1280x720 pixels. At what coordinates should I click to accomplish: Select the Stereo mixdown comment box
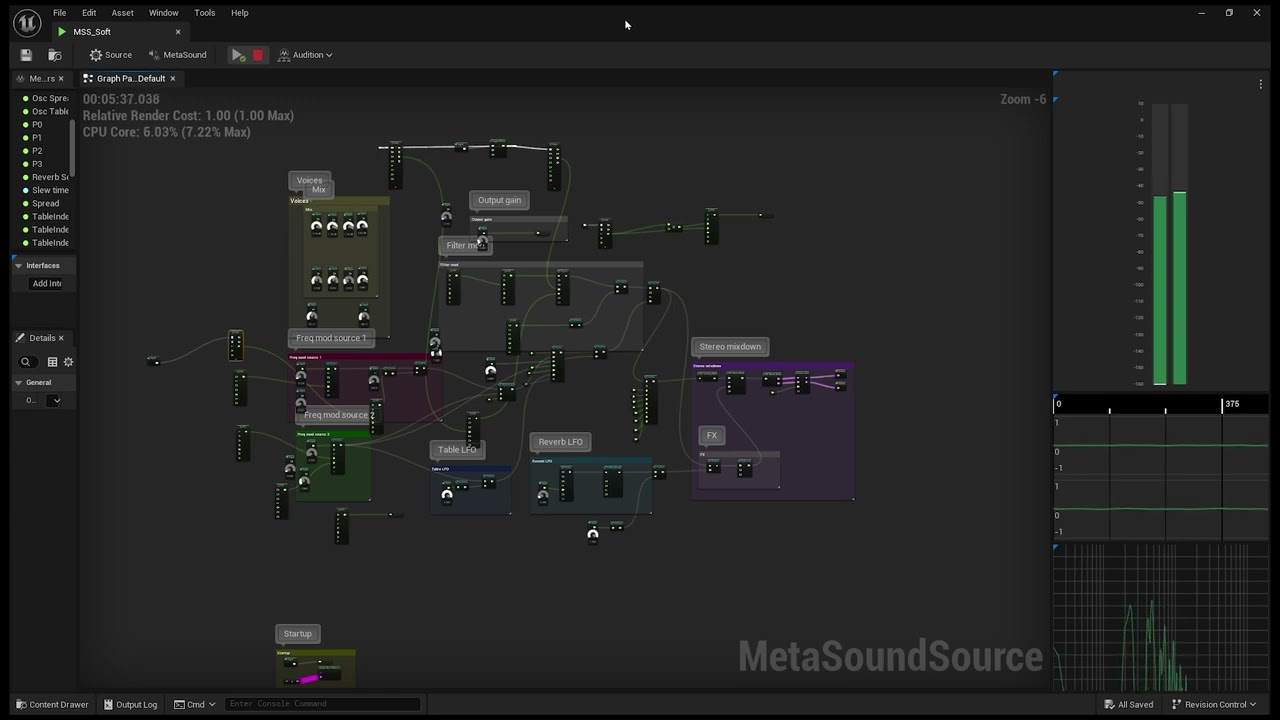coord(730,347)
